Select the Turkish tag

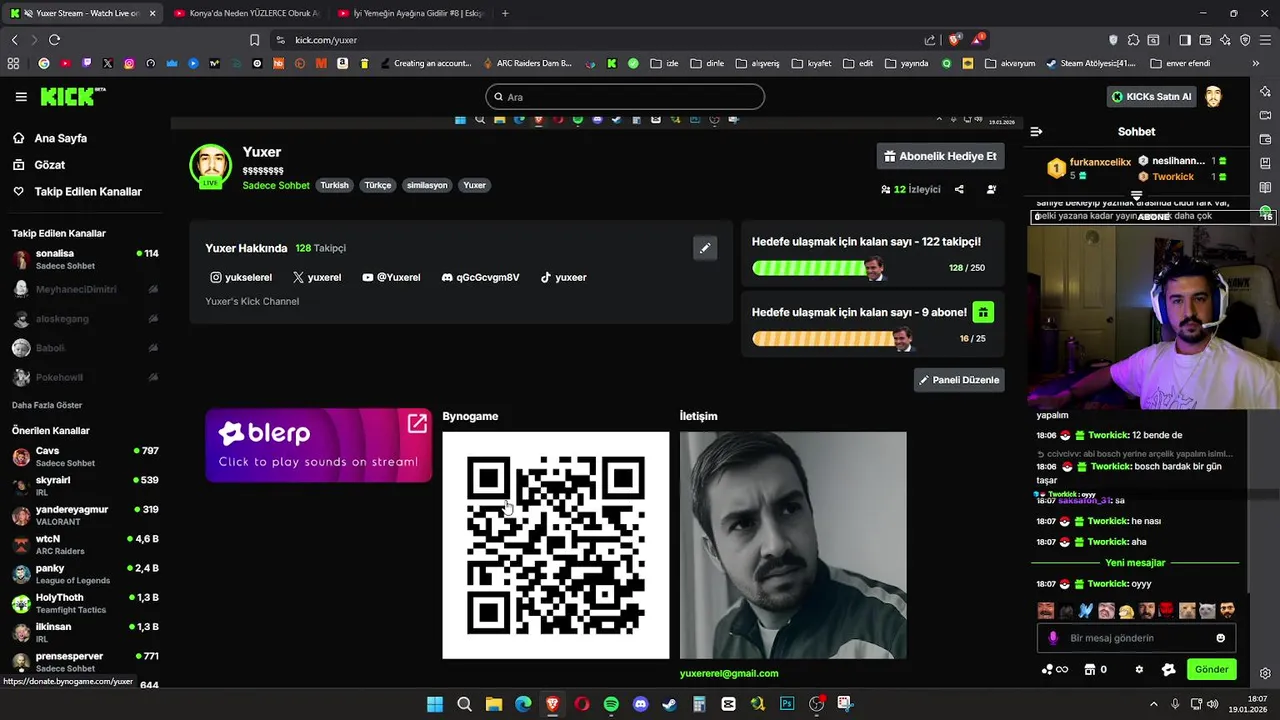point(334,185)
